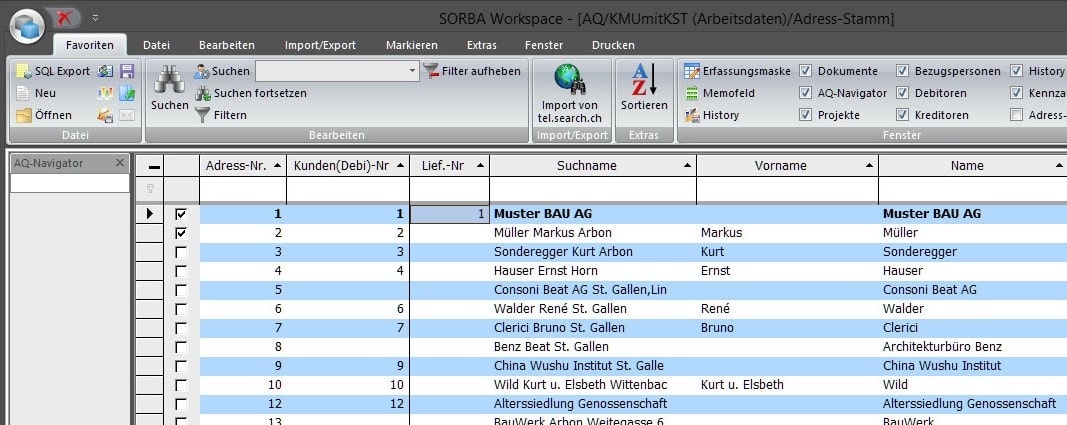
Task: Remove the filter with Filter aufheben
Action: [x=472, y=71]
